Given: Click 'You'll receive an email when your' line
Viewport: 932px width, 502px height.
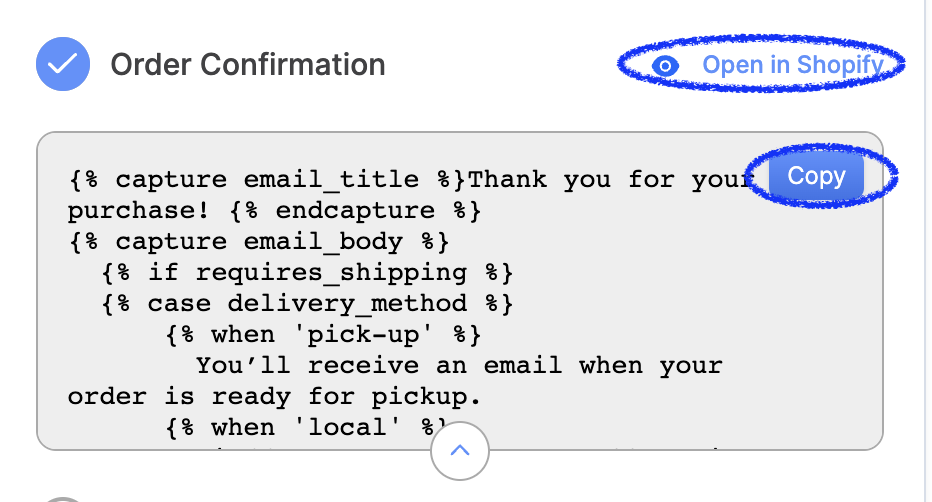Looking at the screenshot, I should click(459, 365).
